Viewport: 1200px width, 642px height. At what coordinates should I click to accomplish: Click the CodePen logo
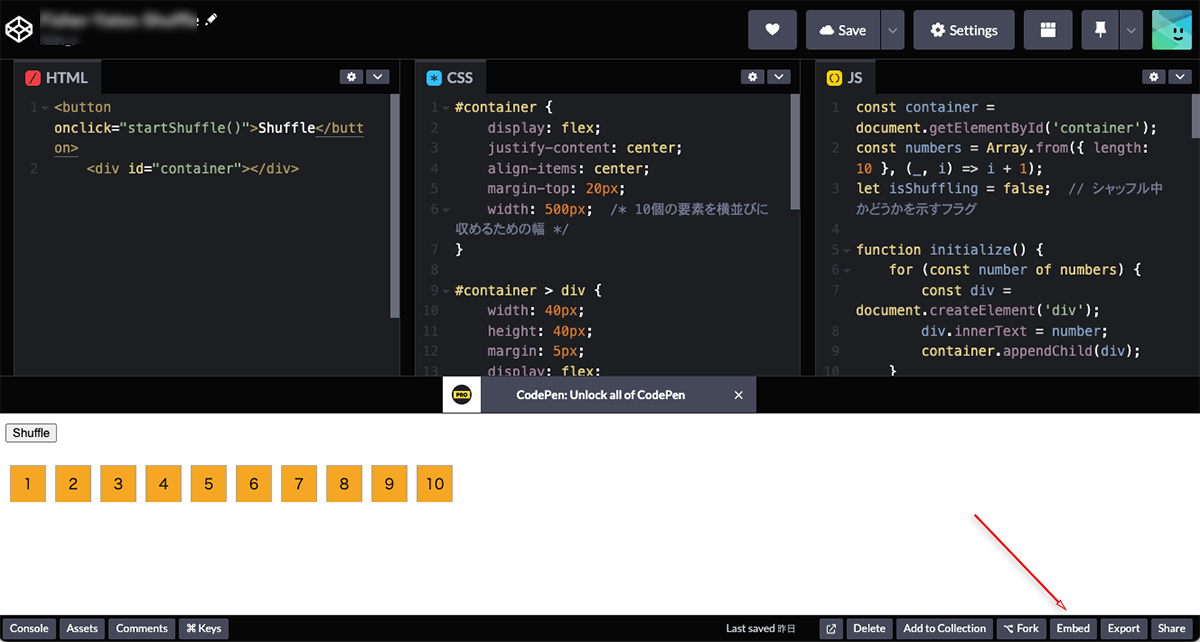[x=19, y=29]
